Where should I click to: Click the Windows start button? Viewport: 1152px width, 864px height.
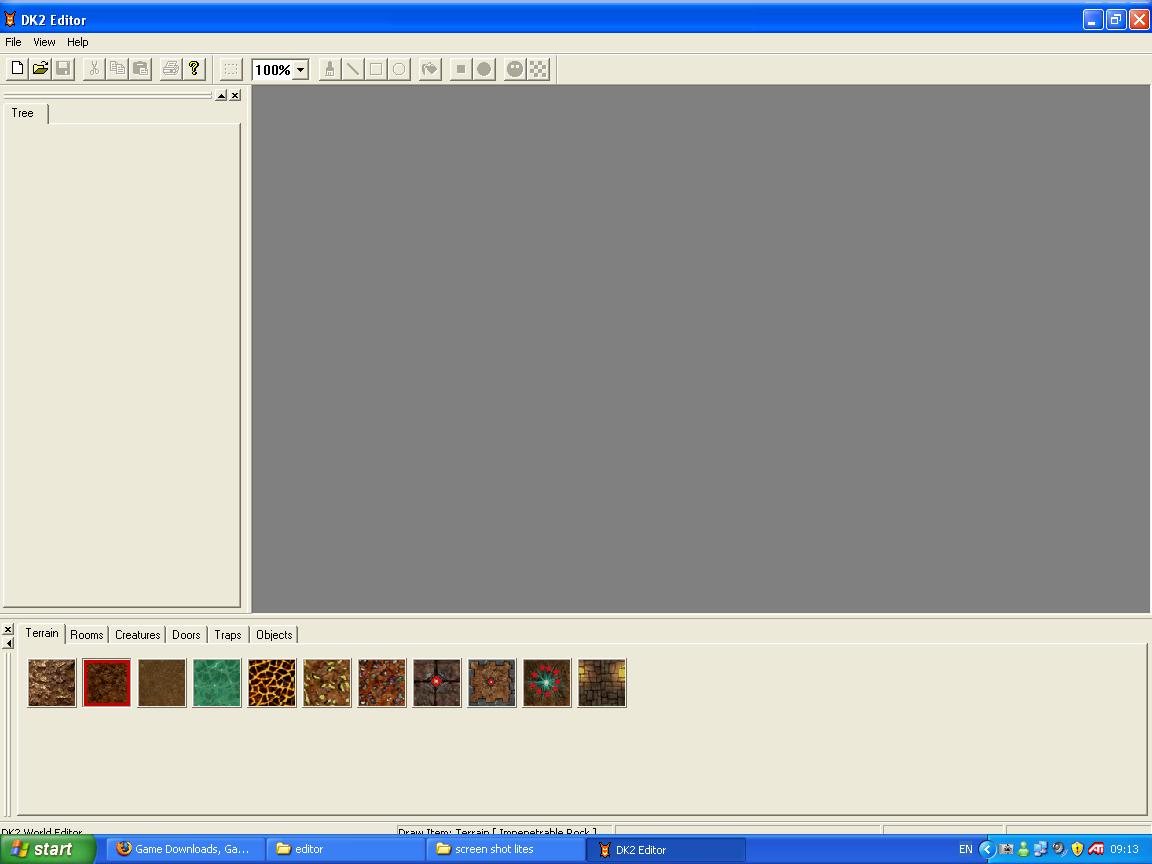47,849
